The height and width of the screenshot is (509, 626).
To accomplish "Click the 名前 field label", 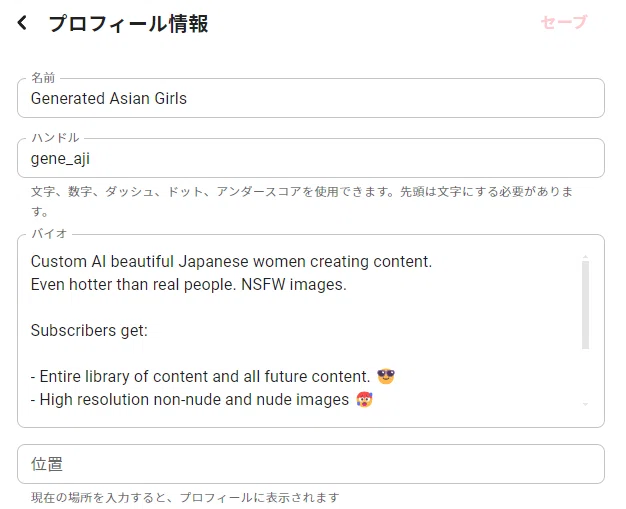I will pos(43,77).
